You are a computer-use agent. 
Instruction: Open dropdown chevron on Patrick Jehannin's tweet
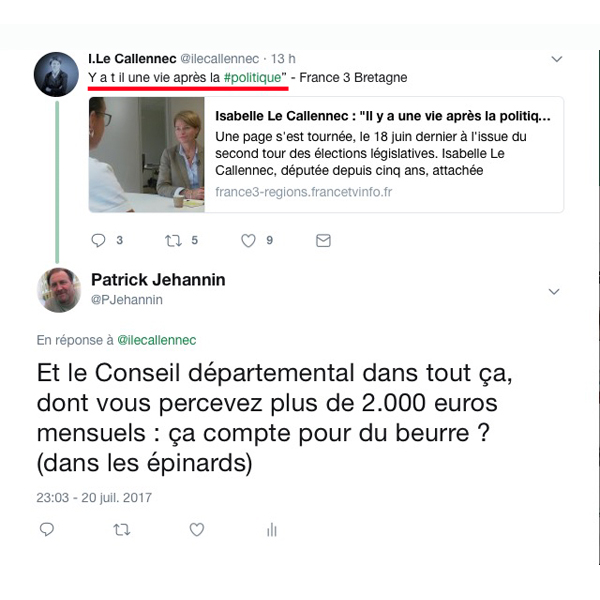coord(554,292)
